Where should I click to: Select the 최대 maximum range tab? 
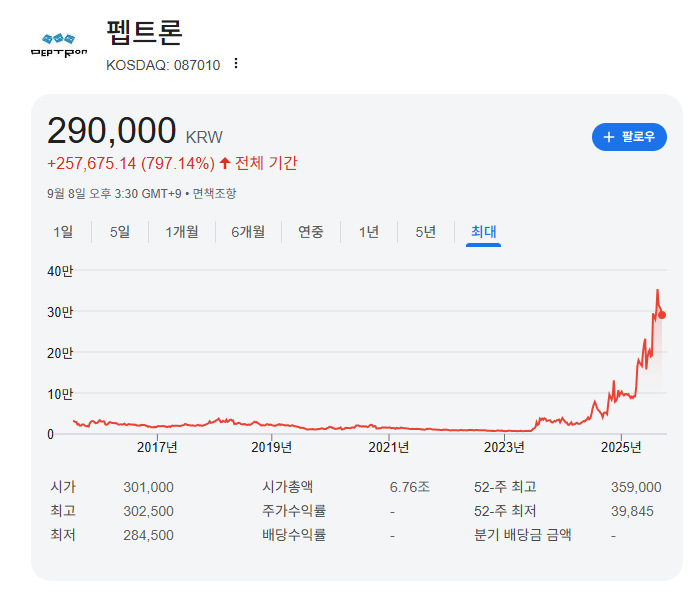click(x=483, y=232)
